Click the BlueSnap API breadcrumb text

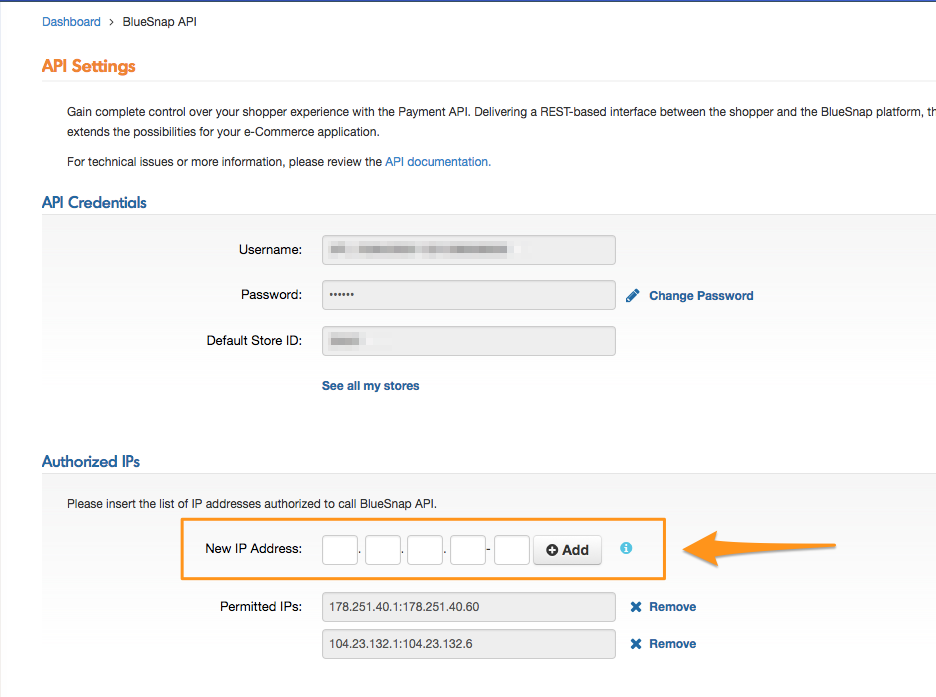159,21
